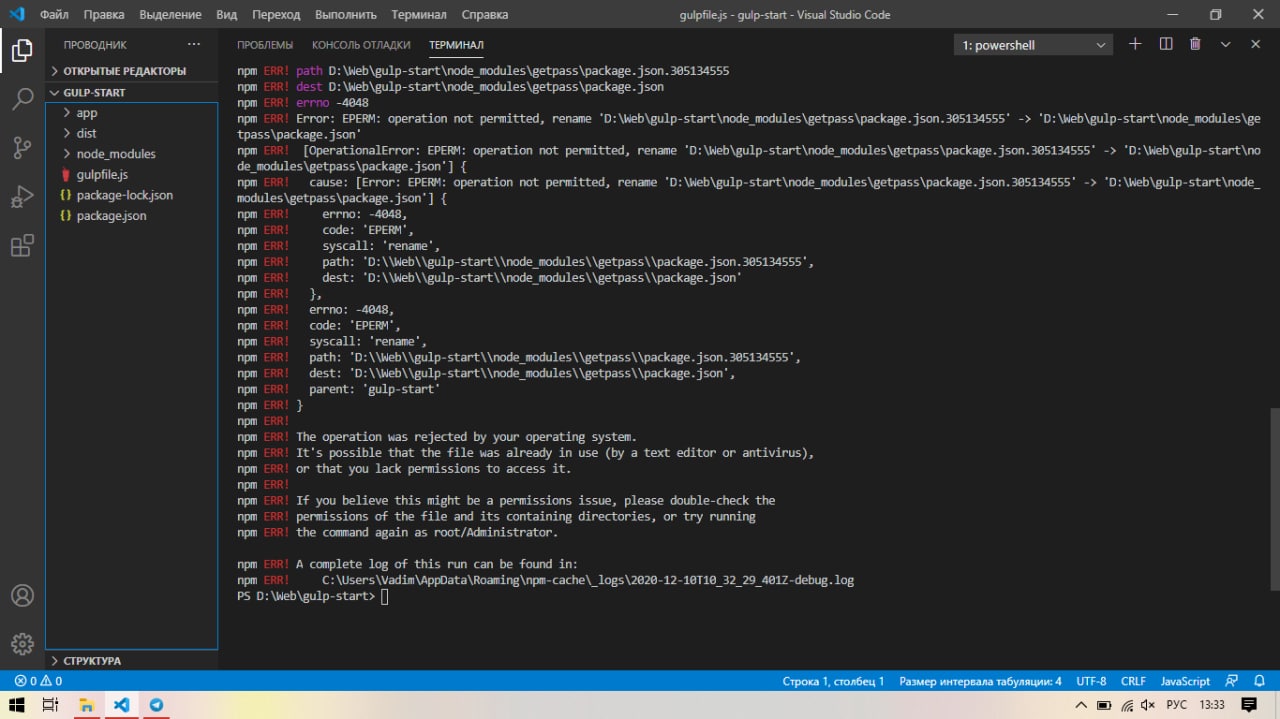The image size is (1280, 719).
Task: Change CRLF end of line sequence
Action: (x=1133, y=681)
